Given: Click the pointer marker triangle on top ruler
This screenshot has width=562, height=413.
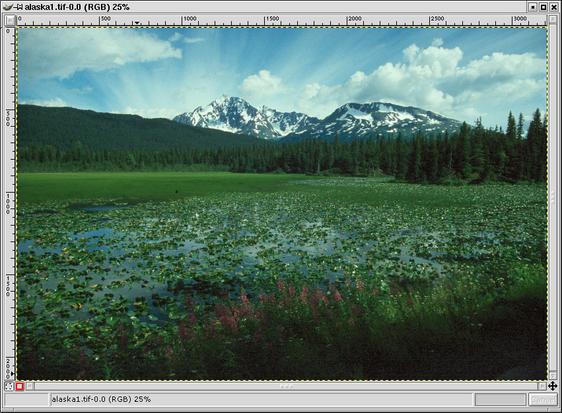Looking at the screenshot, I should point(137,23).
